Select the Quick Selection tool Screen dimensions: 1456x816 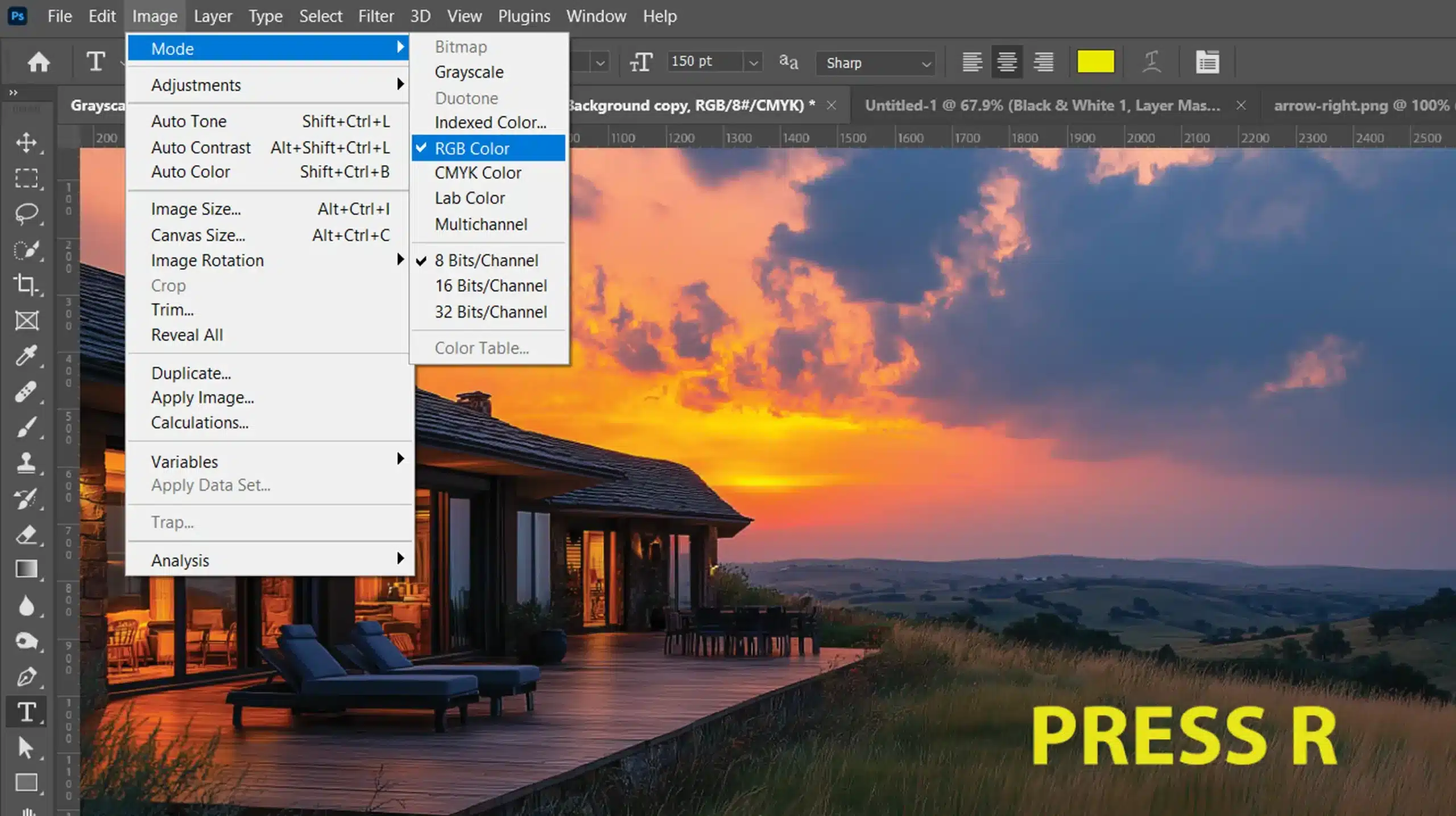tap(26, 250)
